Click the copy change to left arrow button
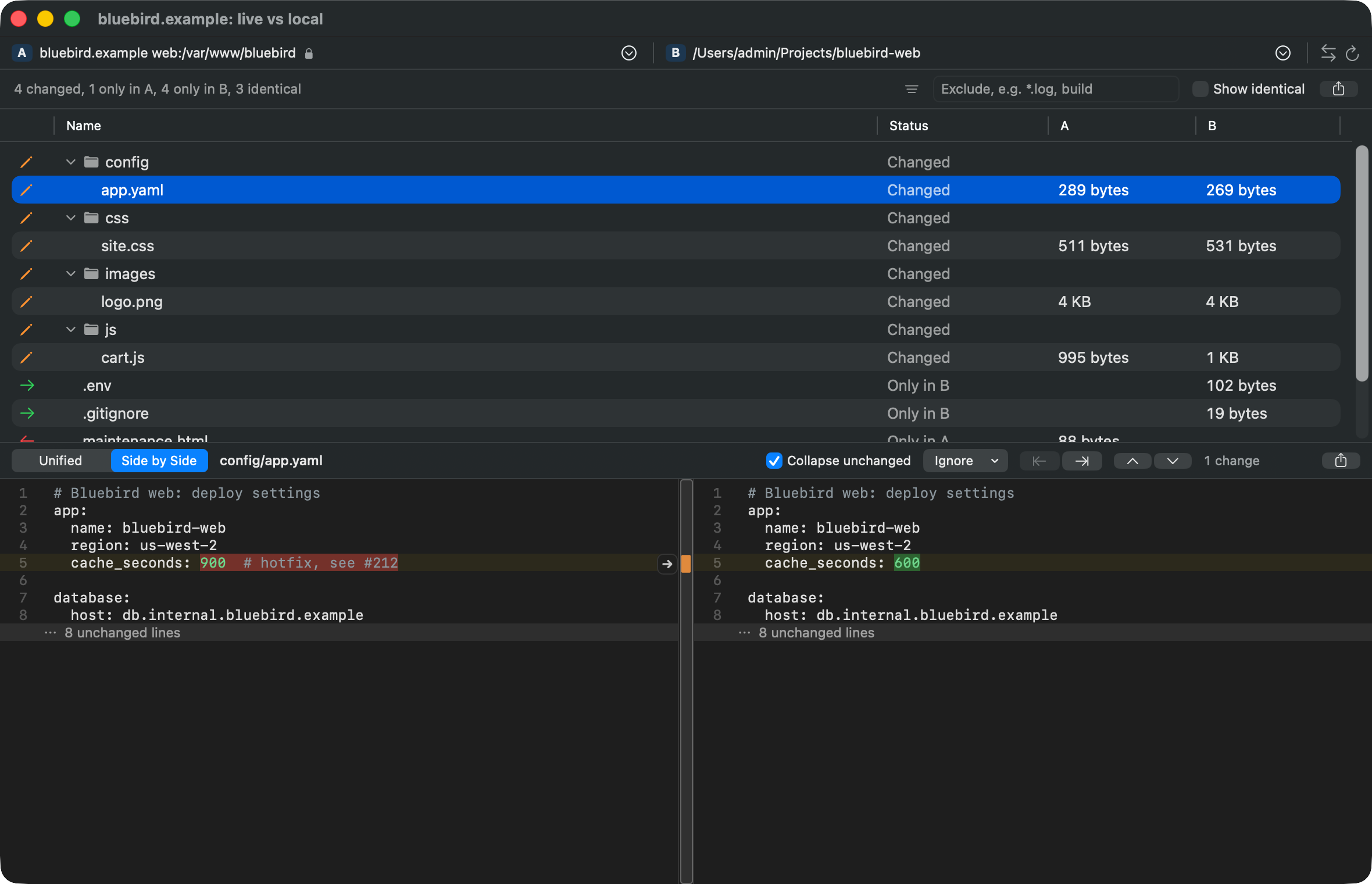The image size is (1372, 884). pyautogui.click(x=1039, y=461)
